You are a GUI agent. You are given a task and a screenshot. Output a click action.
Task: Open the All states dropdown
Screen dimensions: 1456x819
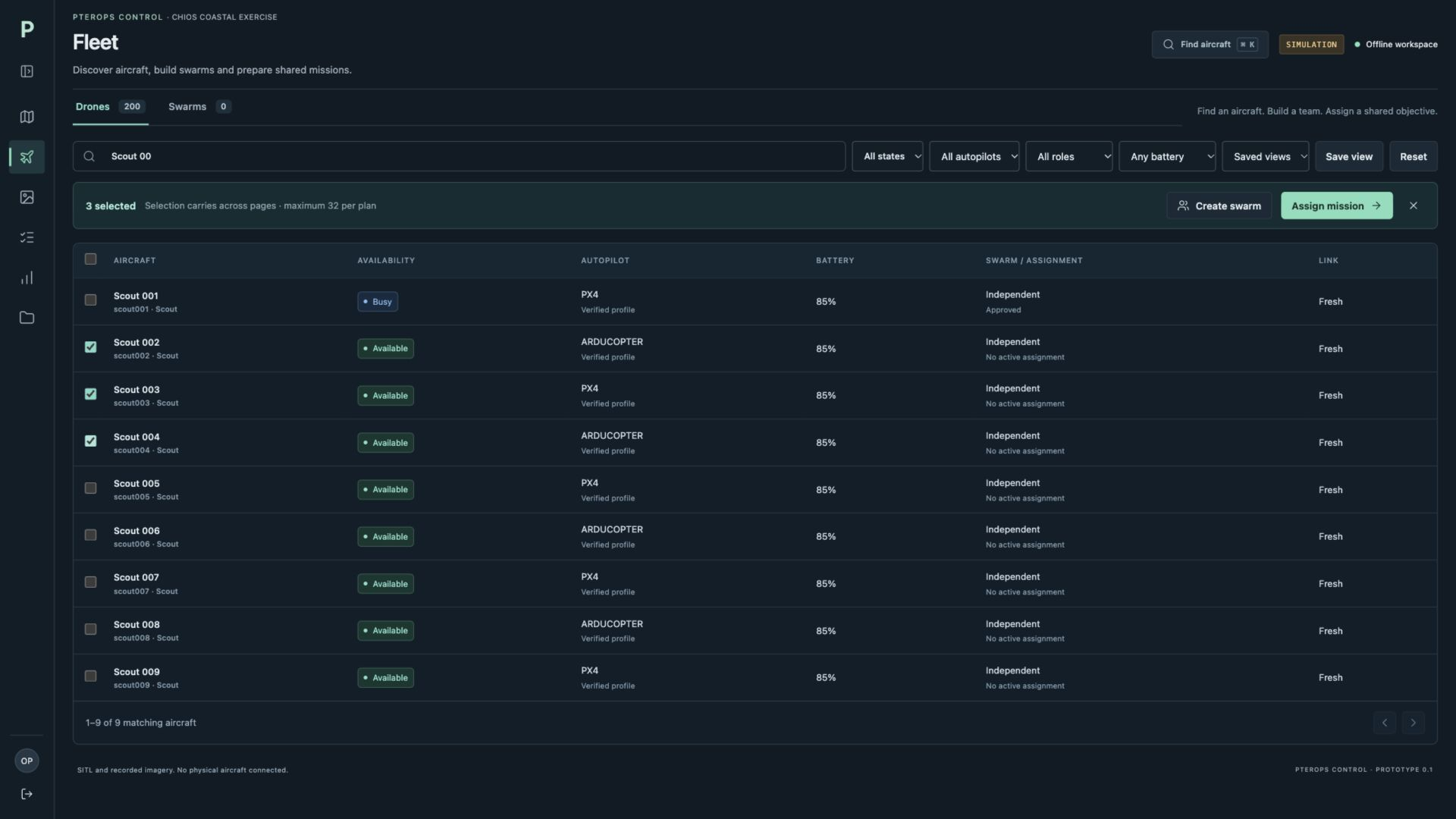coord(887,156)
